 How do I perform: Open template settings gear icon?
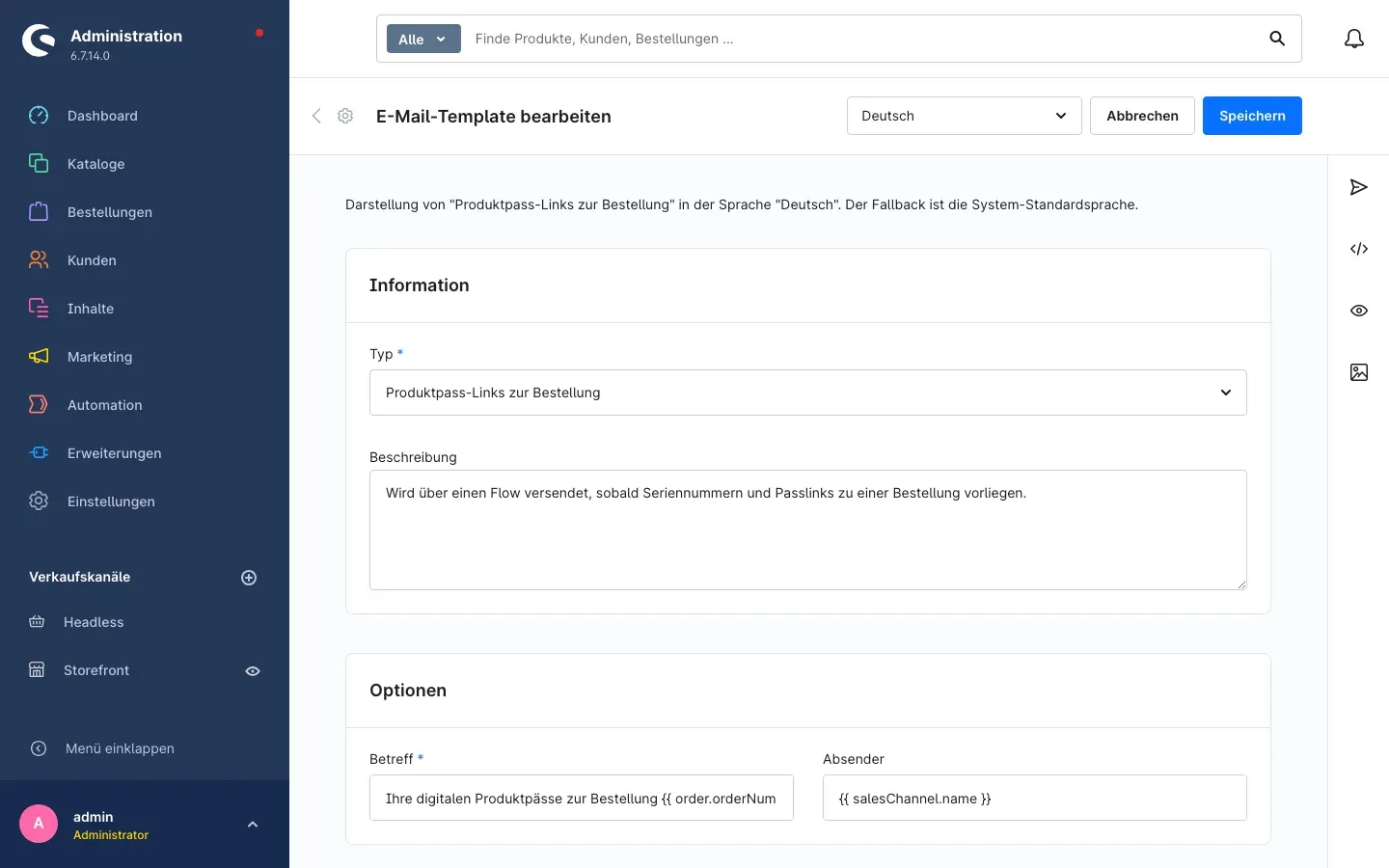click(x=345, y=116)
